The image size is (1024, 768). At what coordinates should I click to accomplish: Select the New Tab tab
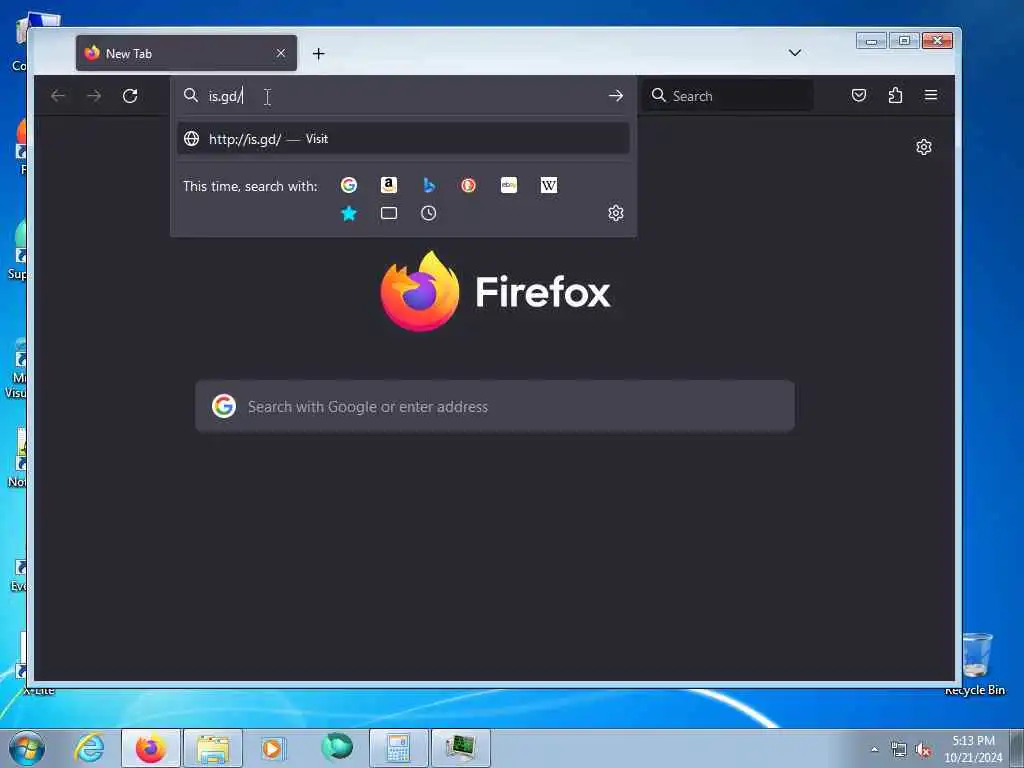(186, 54)
